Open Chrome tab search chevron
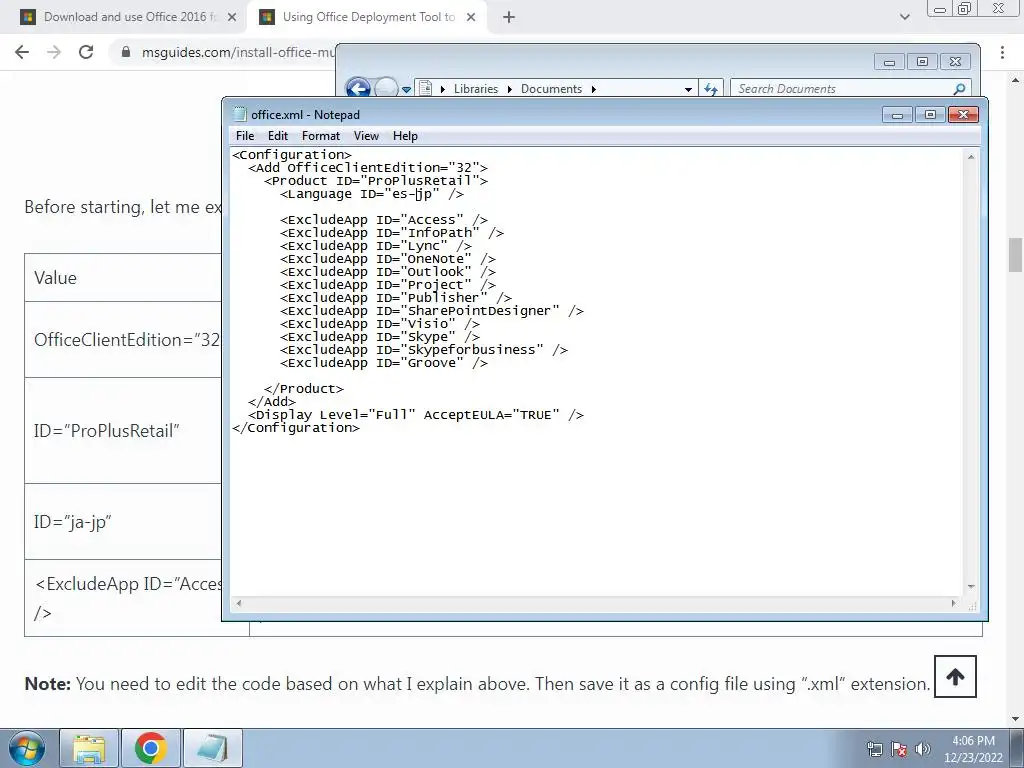The height and width of the screenshot is (768, 1024). click(x=904, y=18)
